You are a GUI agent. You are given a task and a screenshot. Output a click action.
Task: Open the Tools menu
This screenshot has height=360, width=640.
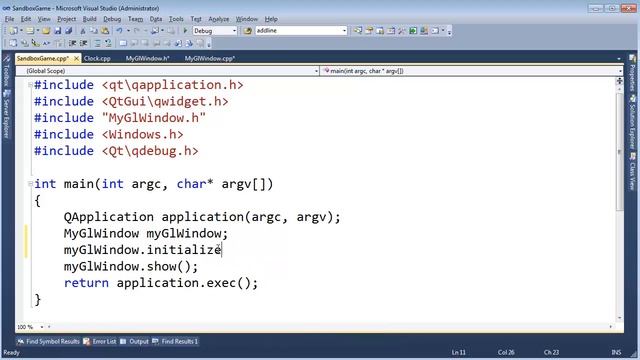[x=176, y=19]
